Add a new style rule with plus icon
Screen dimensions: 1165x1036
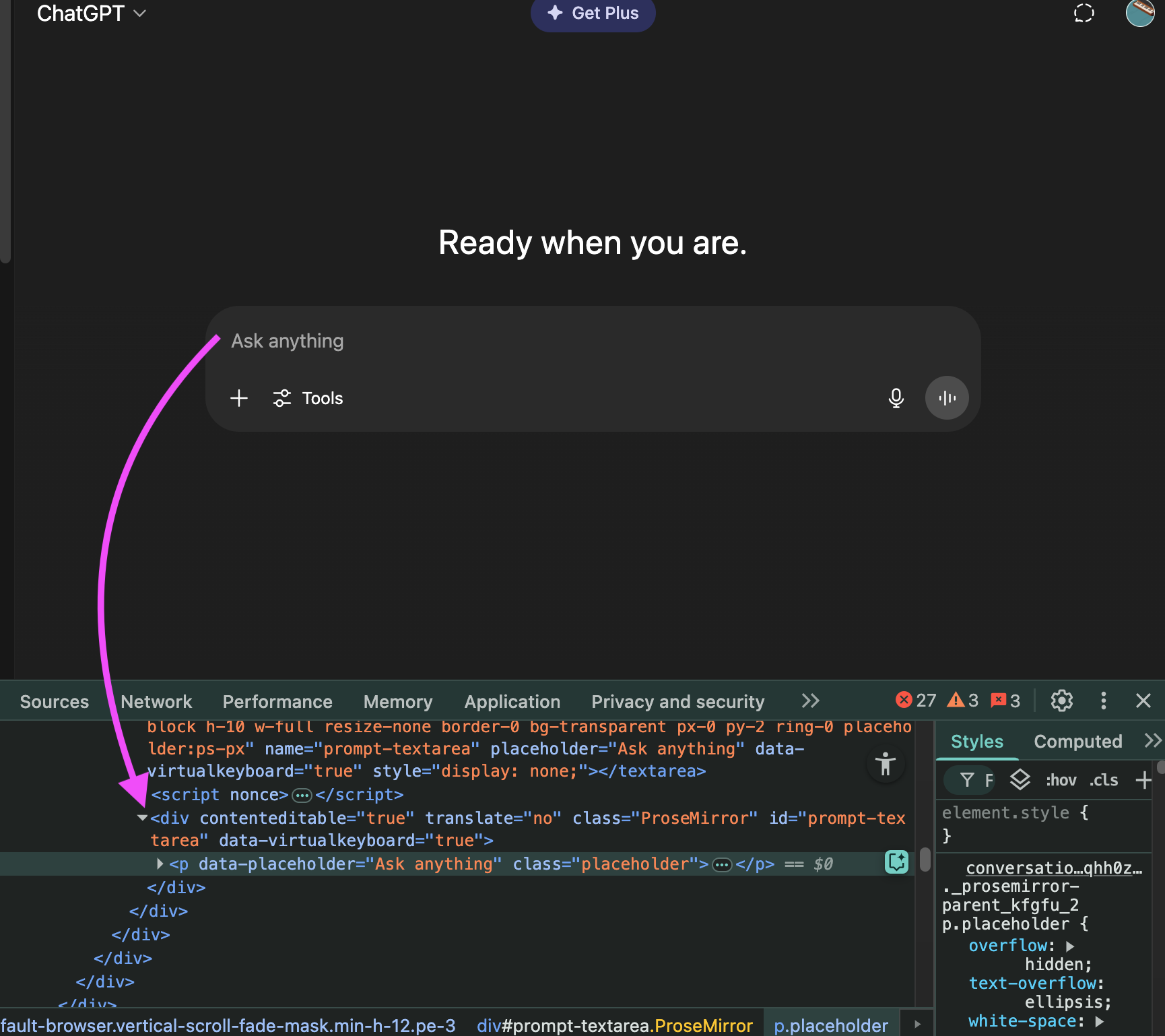tap(1143, 780)
